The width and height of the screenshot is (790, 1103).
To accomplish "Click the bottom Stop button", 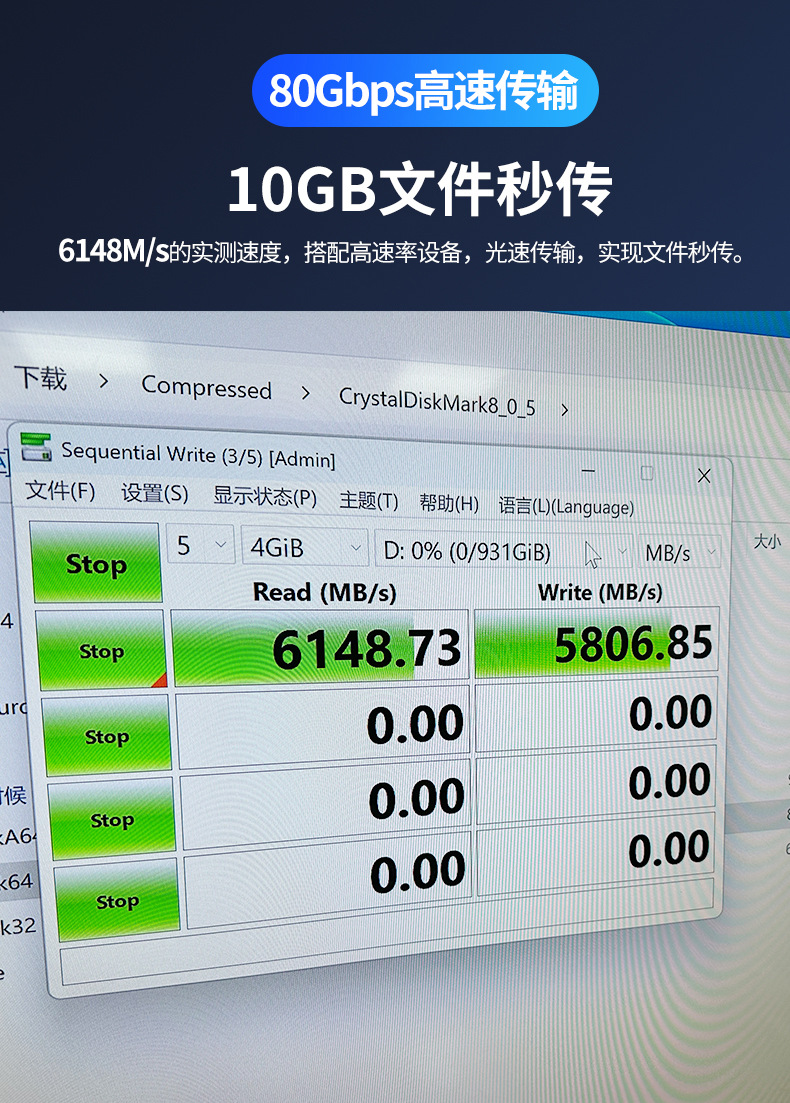I will tap(117, 901).
